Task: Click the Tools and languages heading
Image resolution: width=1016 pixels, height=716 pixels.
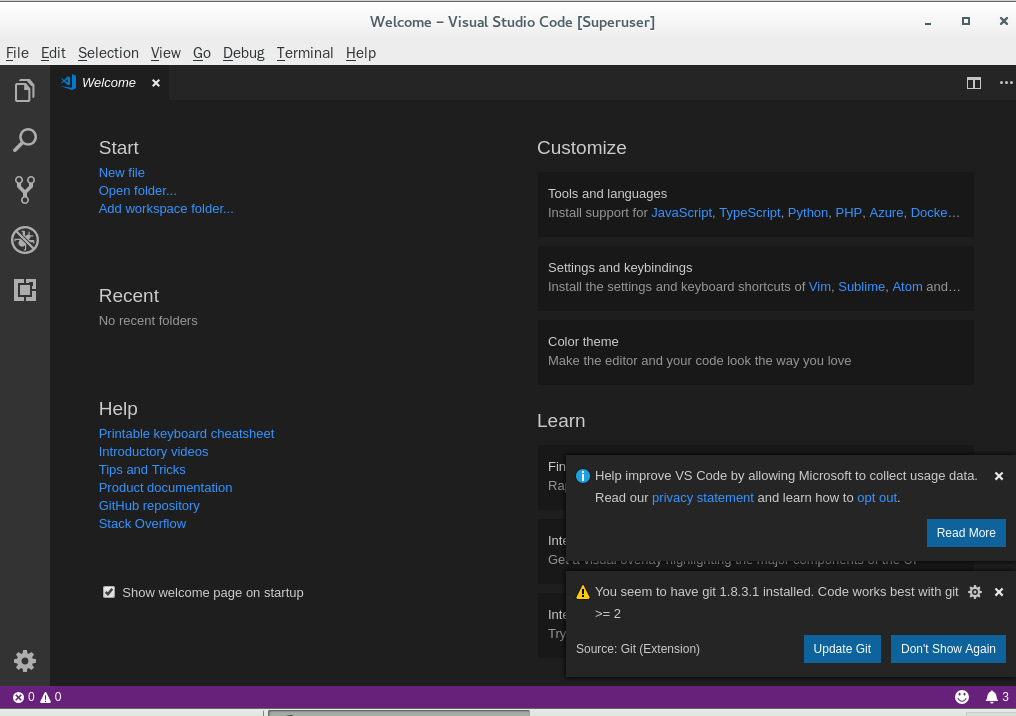Action: (x=607, y=194)
